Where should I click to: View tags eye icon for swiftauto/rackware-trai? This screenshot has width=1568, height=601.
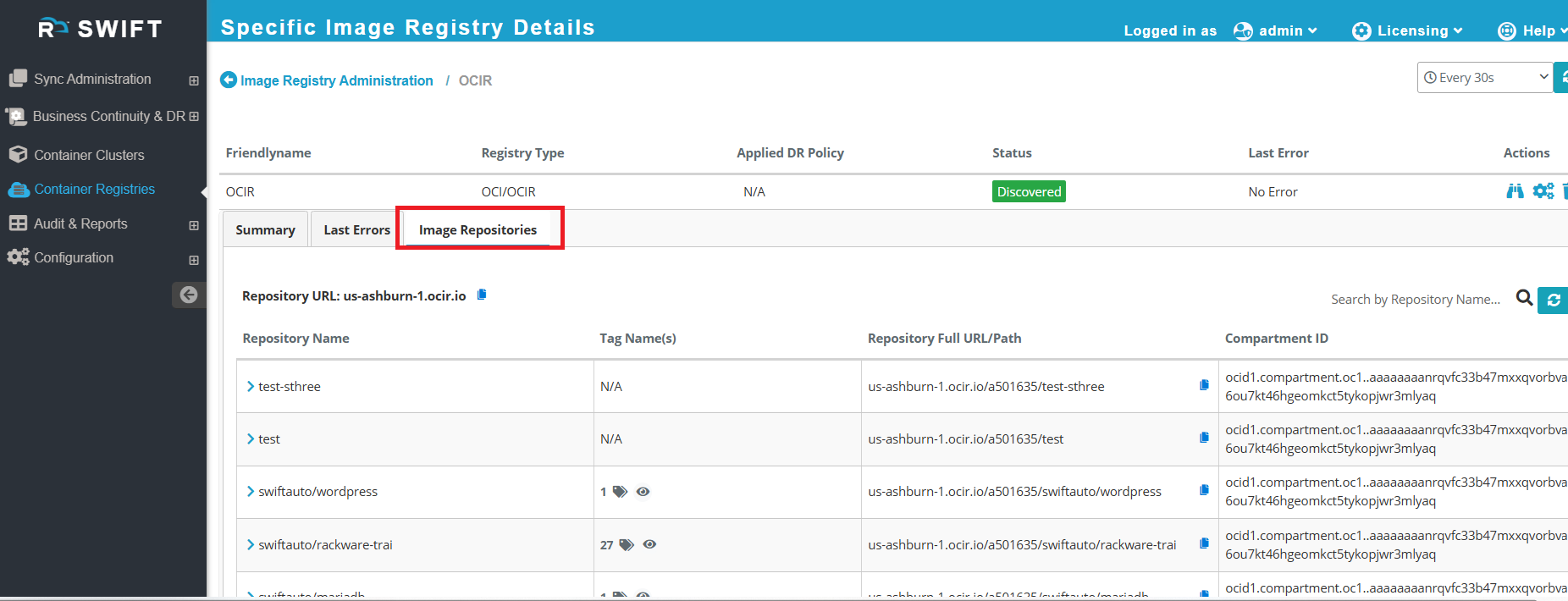click(649, 544)
